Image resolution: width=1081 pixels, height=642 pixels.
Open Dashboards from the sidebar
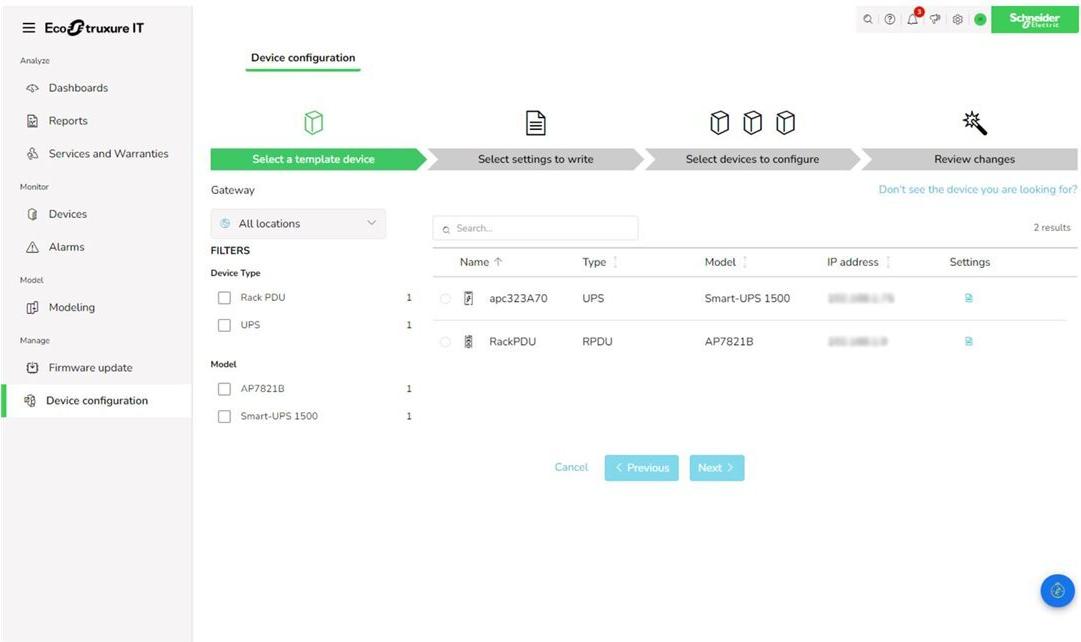78,88
